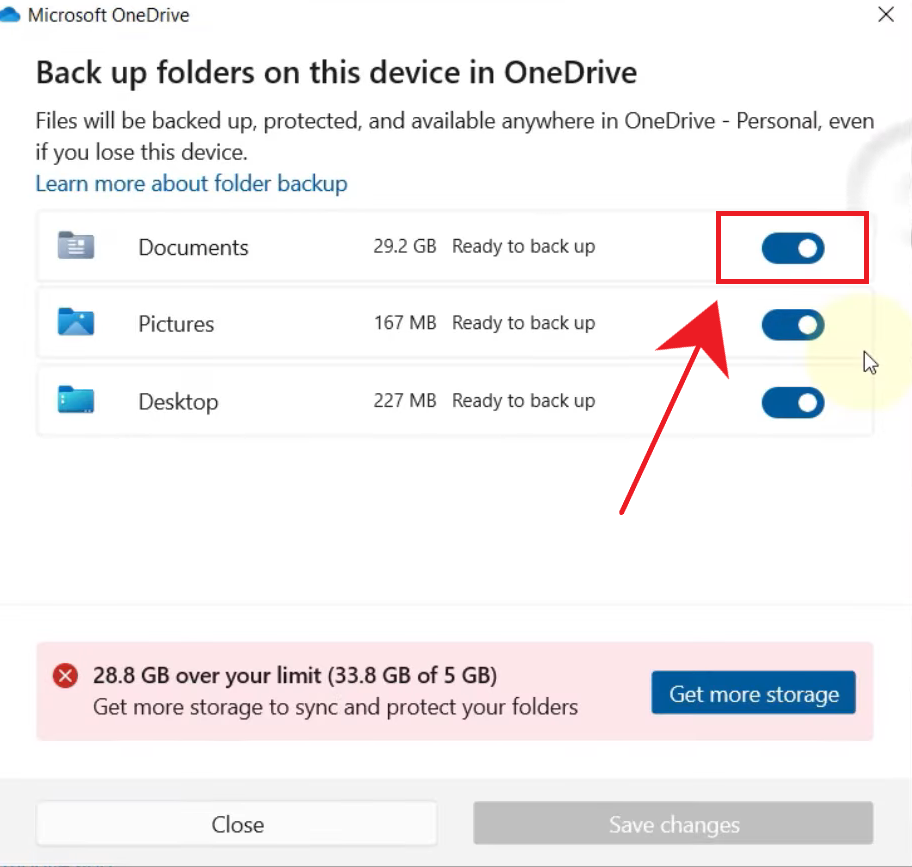Image resolution: width=912 pixels, height=867 pixels.
Task: Select the Pictures folder name label
Action: 176,324
